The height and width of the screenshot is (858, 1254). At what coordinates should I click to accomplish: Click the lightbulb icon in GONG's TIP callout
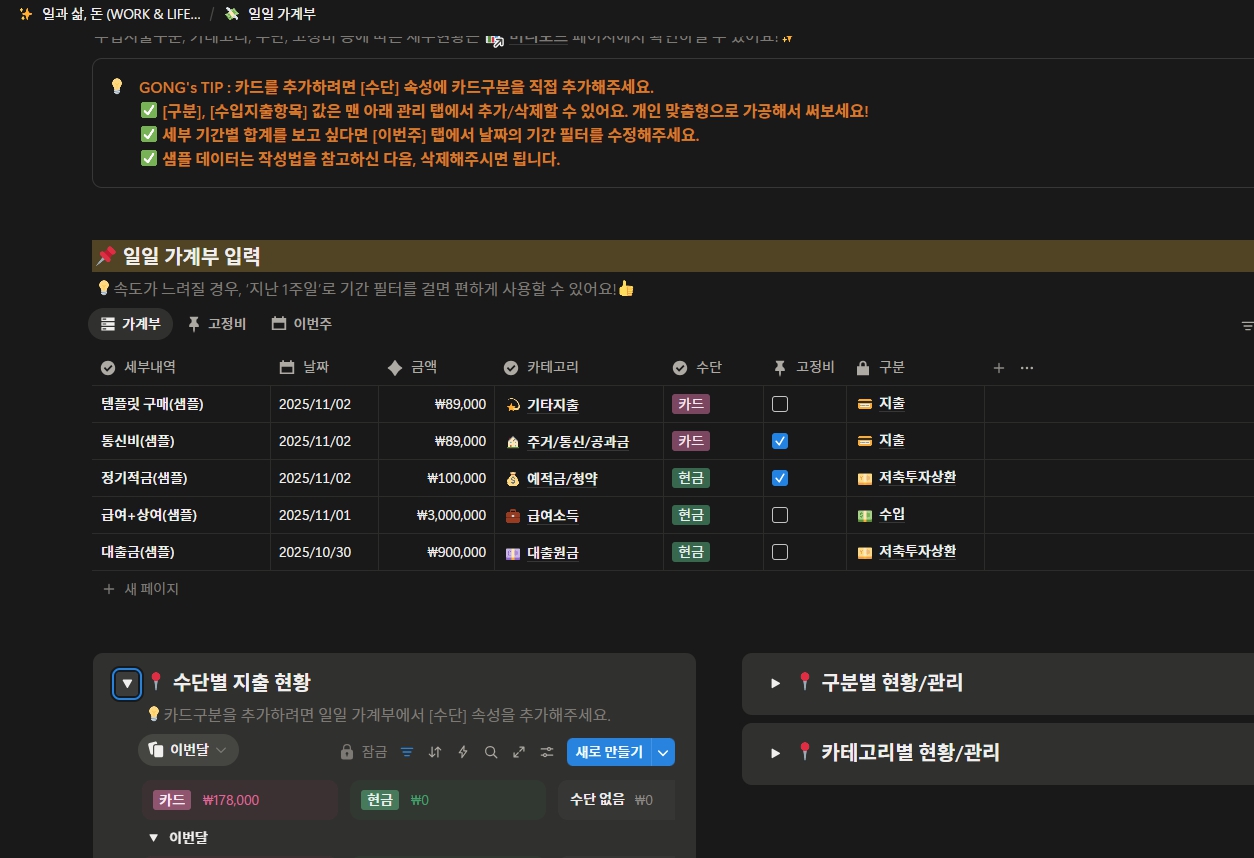(117, 86)
